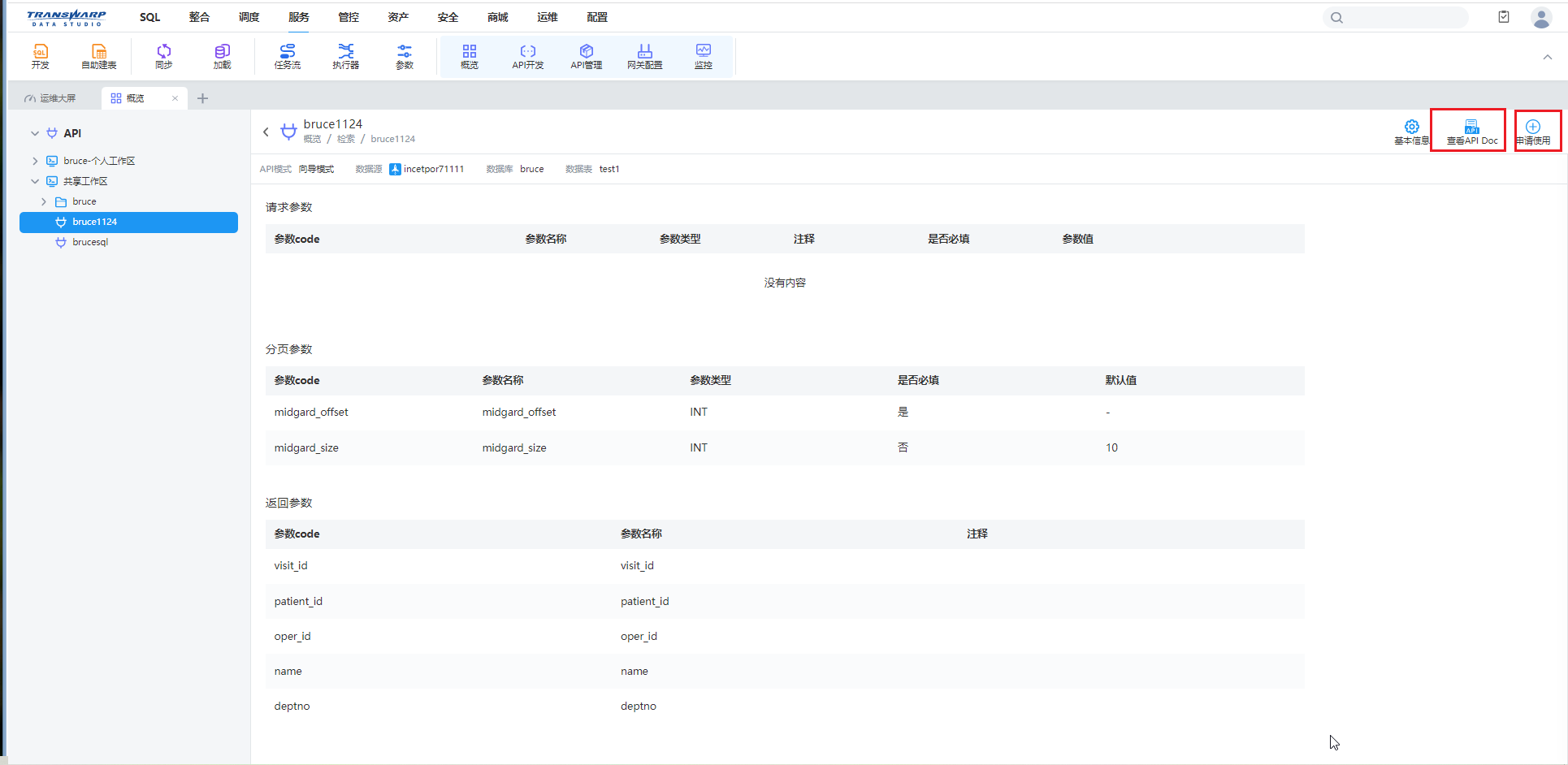The height and width of the screenshot is (765, 1568).
Task: Add a new tab with plus button
Action: (203, 98)
